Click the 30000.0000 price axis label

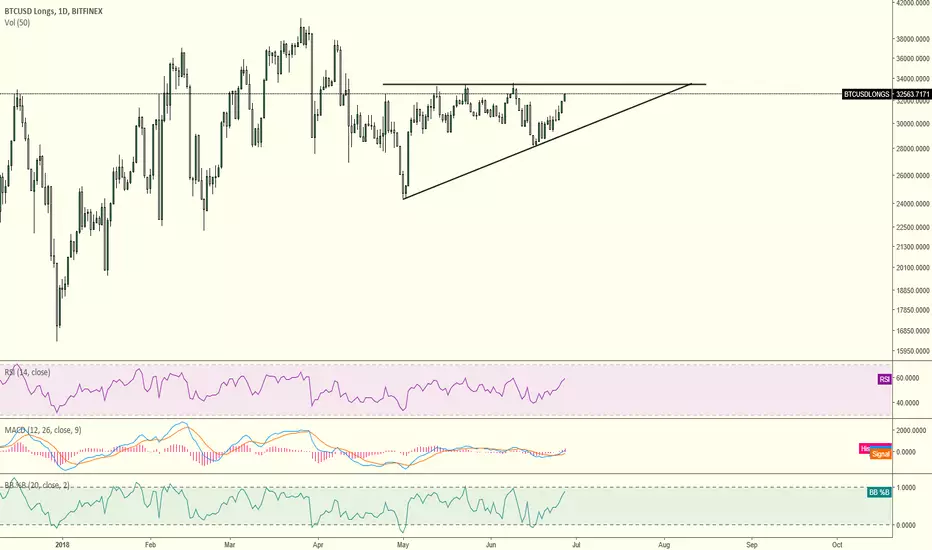click(x=913, y=124)
